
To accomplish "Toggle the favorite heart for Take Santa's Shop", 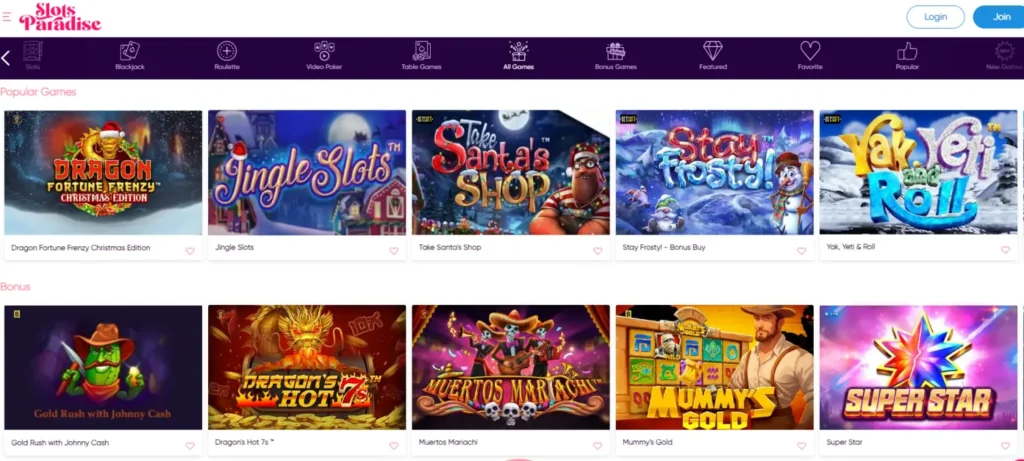I will 598,251.
